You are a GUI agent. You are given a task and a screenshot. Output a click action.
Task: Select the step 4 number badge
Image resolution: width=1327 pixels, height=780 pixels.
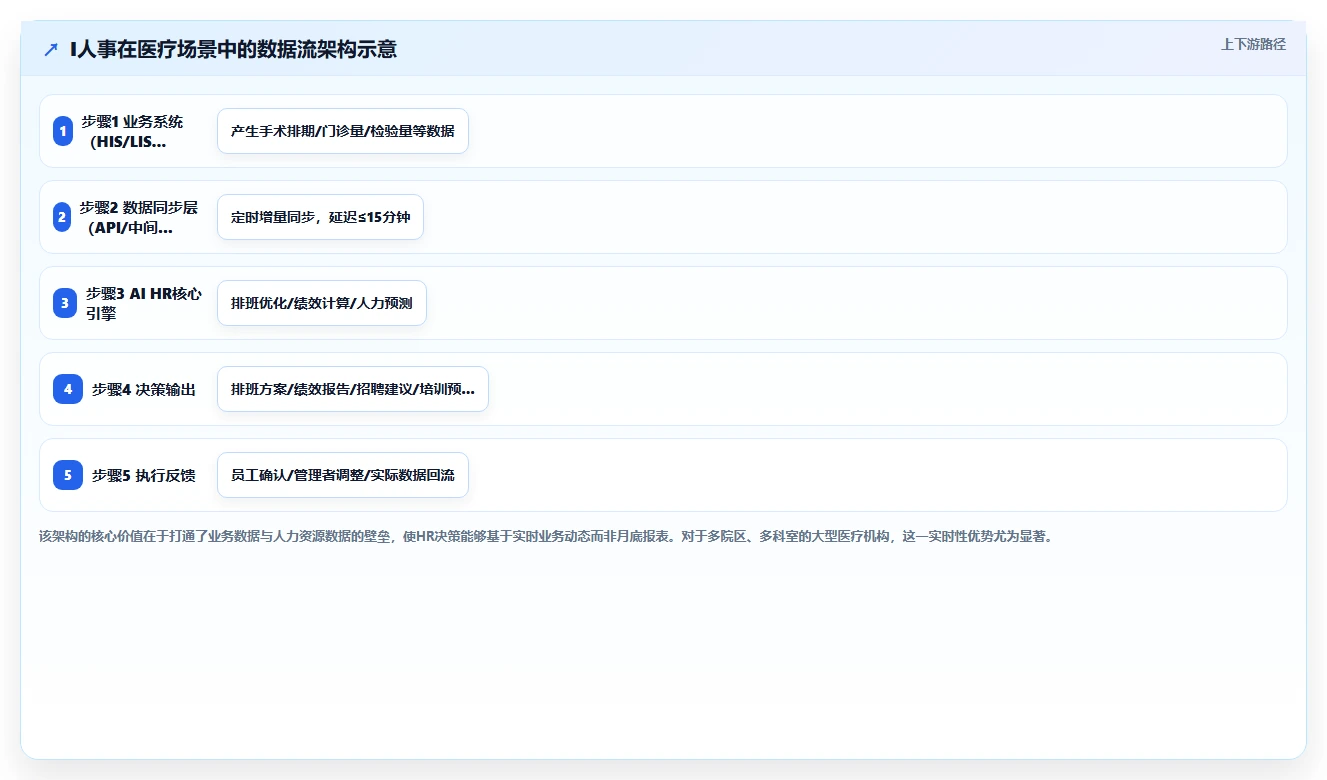click(68, 389)
